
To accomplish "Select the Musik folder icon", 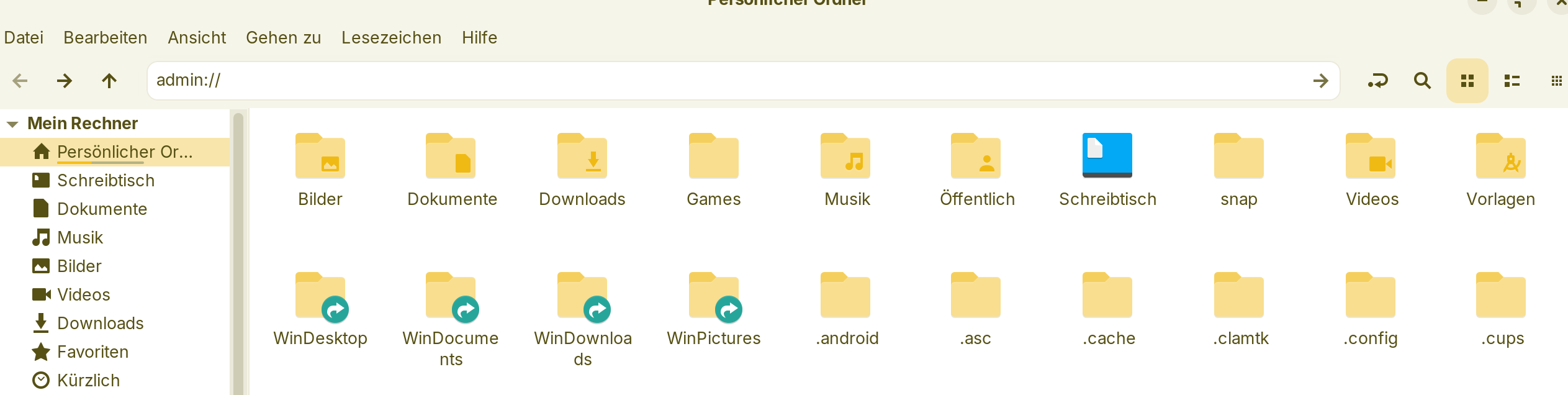I will pos(845,156).
